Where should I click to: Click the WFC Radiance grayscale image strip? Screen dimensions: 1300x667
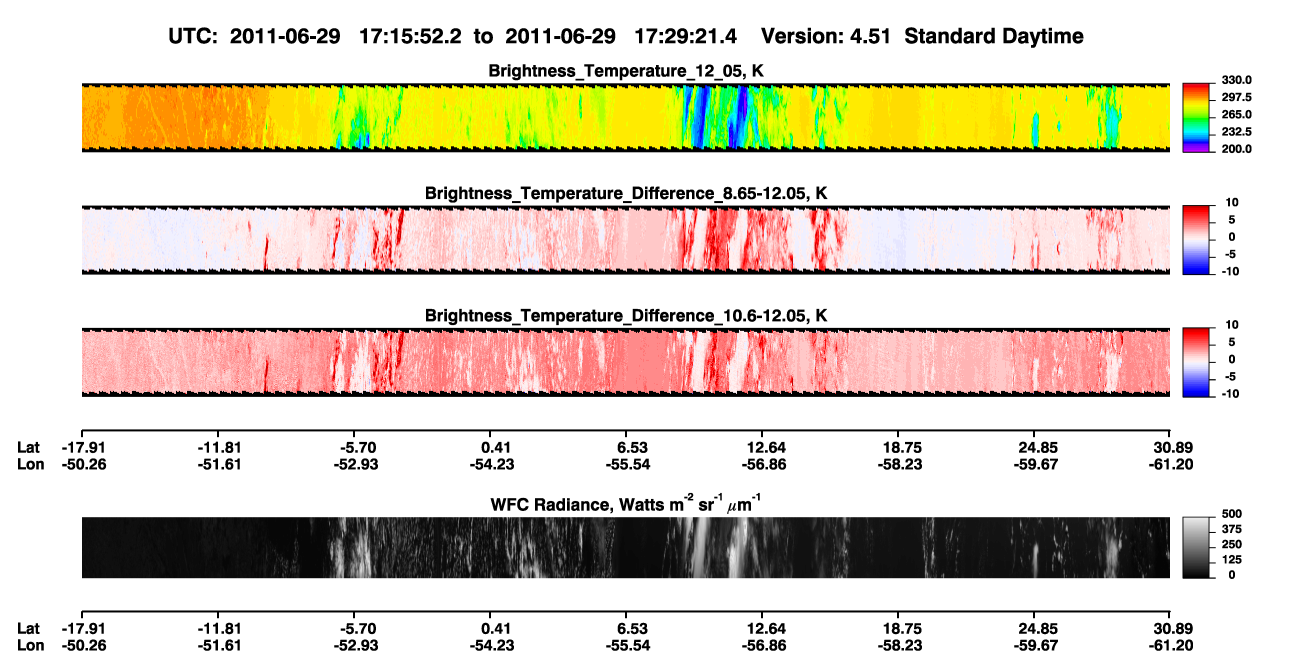pos(625,548)
